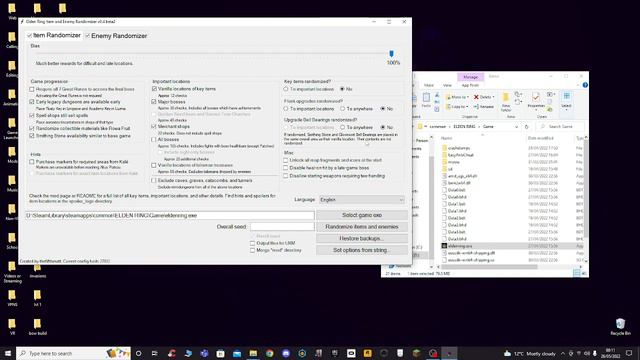Open the Manage tab in File Explorer

[x=471, y=77]
